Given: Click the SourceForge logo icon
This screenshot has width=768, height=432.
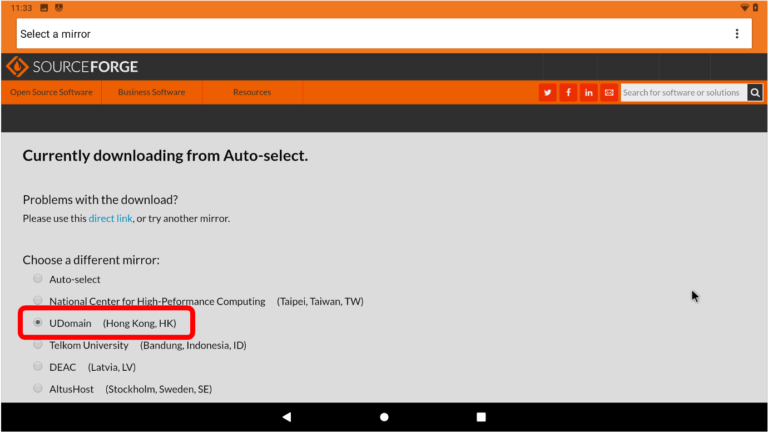Looking at the screenshot, I should click(17, 67).
